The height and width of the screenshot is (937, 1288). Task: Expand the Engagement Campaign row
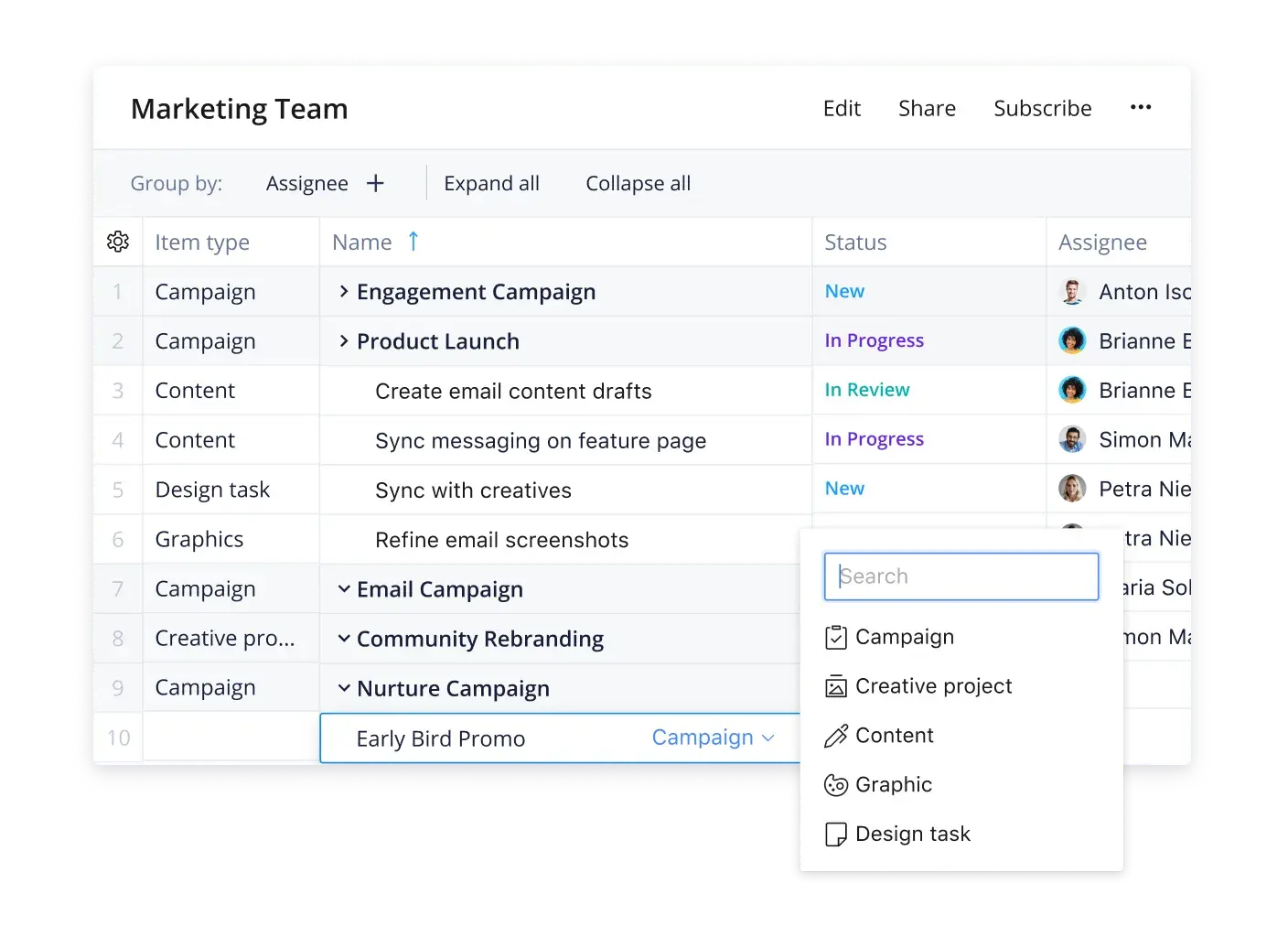pyautogui.click(x=344, y=292)
